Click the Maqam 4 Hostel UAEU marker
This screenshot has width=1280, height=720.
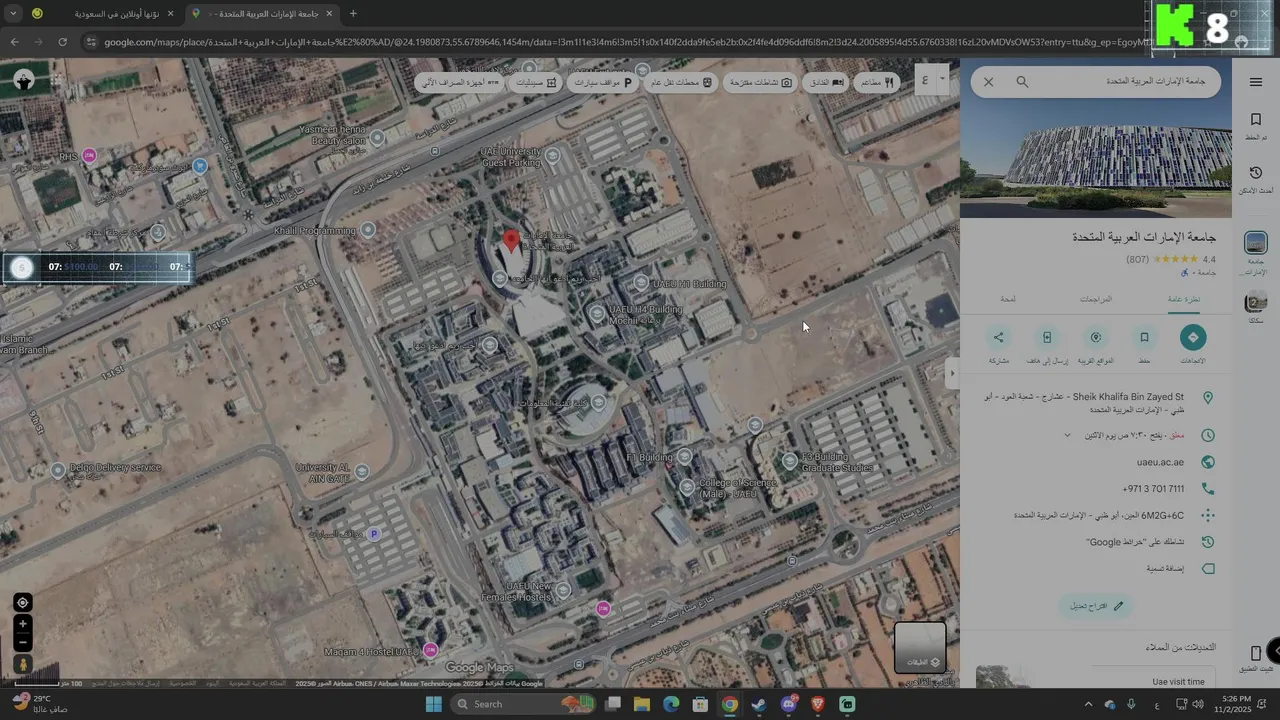coord(431,650)
